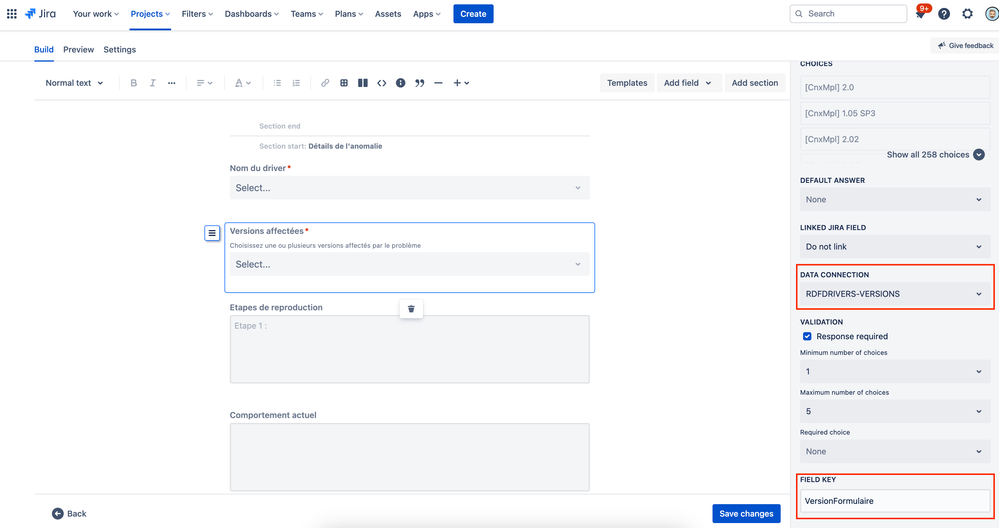Open the Data Connection dropdown
The height and width of the screenshot is (528, 999).
point(895,294)
